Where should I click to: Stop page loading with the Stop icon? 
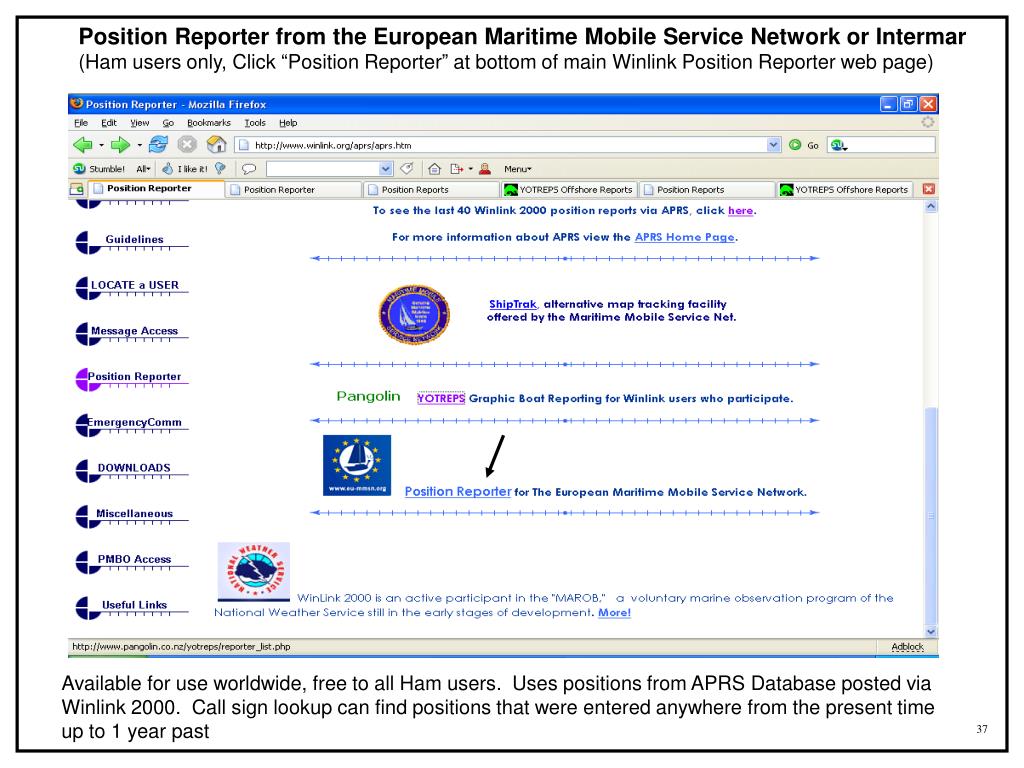(x=187, y=144)
